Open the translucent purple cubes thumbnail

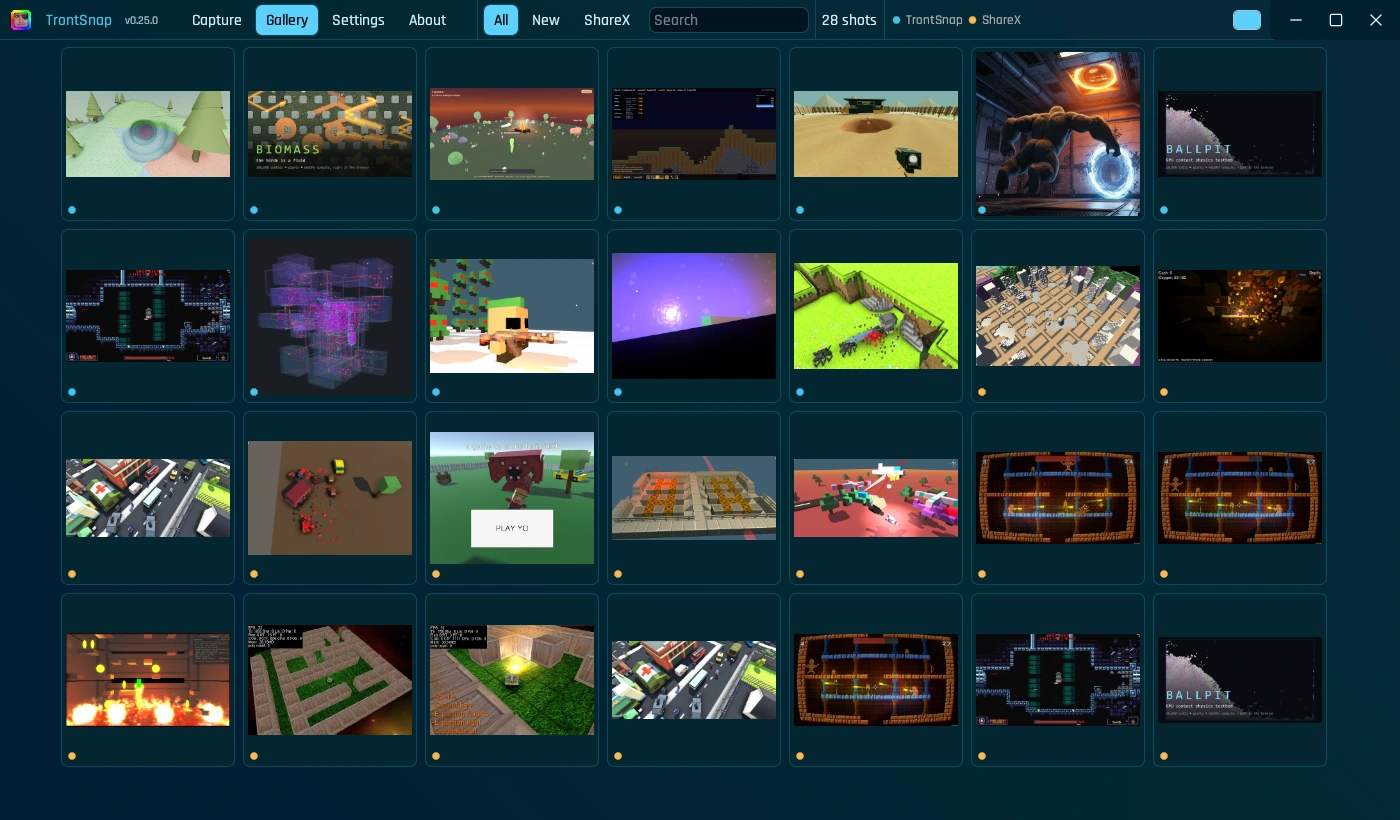click(330, 316)
